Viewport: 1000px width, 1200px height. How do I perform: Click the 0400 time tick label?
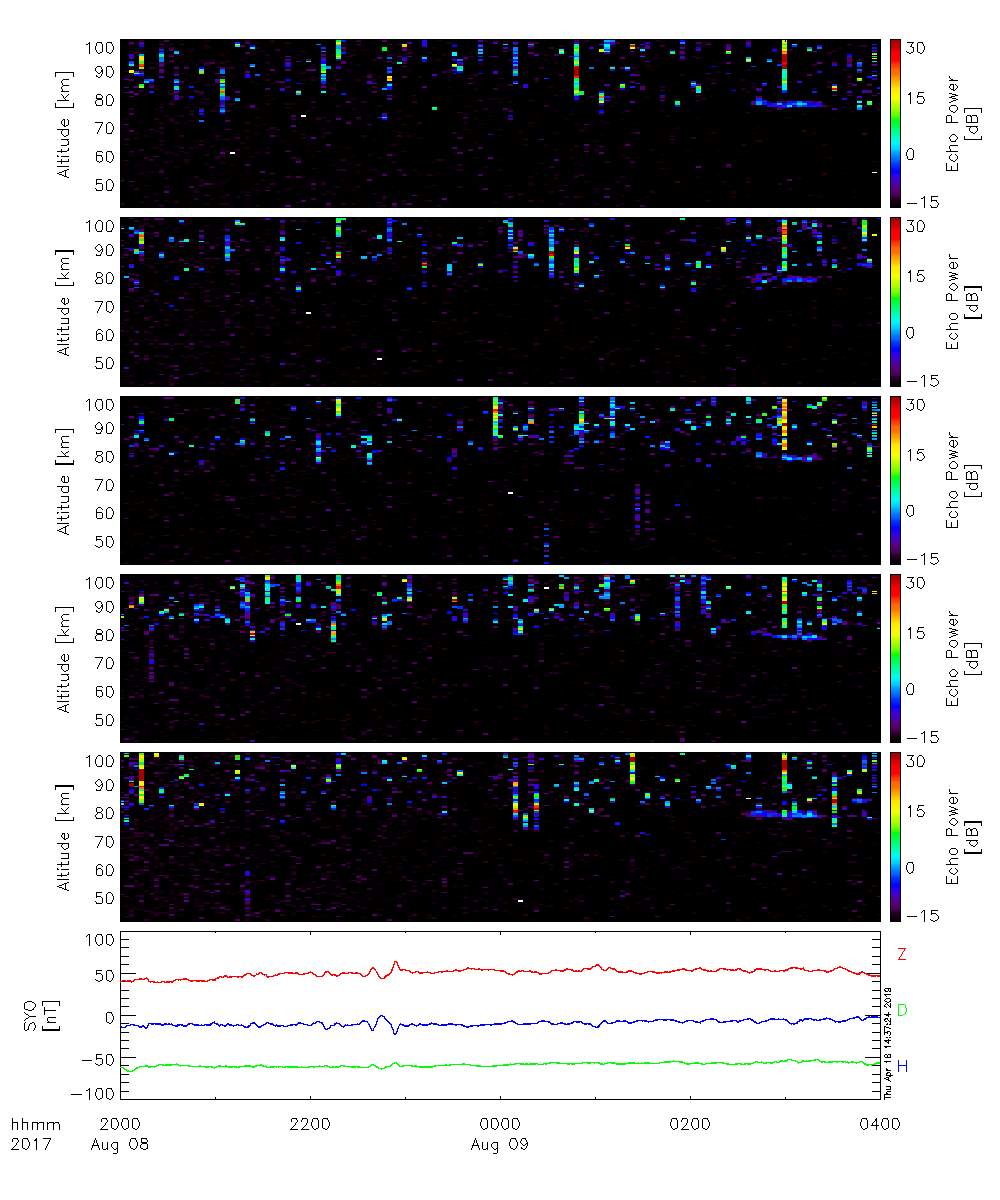click(880, 1124)
